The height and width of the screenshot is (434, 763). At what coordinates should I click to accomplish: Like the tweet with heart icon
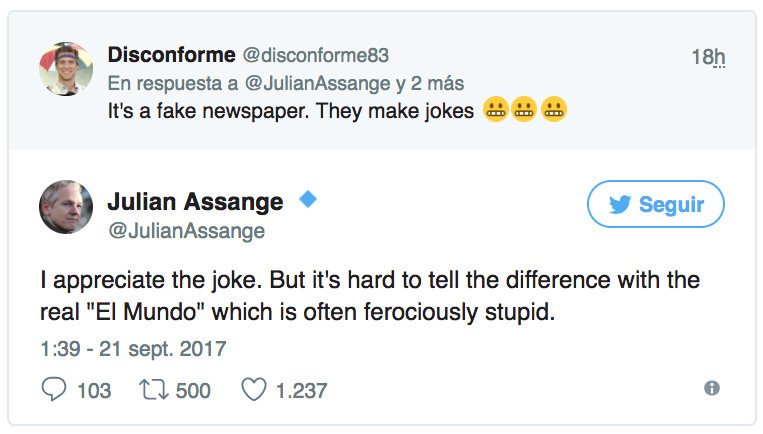pyautogui.click(x=255, y=389)
